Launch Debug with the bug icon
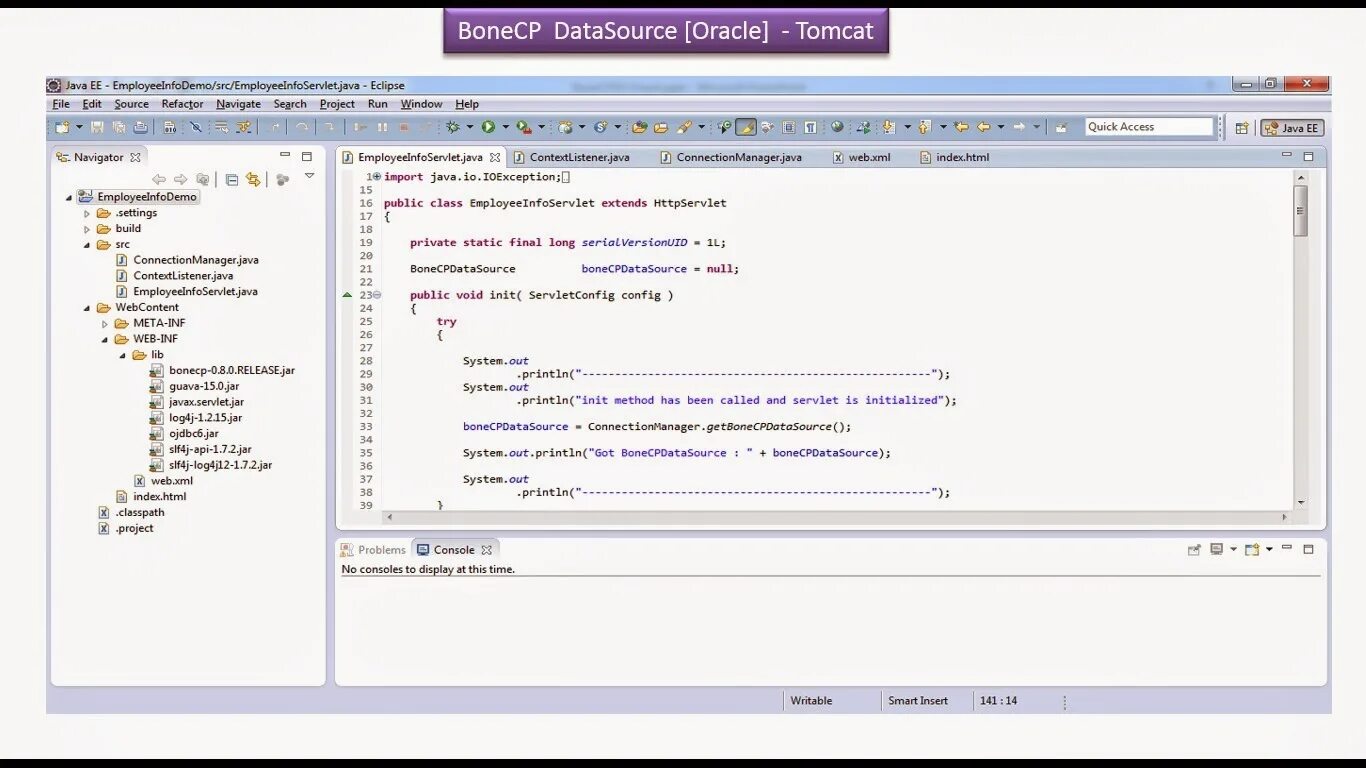Image resolution: width=1366 pixels, height=768 pixels. [x=452, y=127]
